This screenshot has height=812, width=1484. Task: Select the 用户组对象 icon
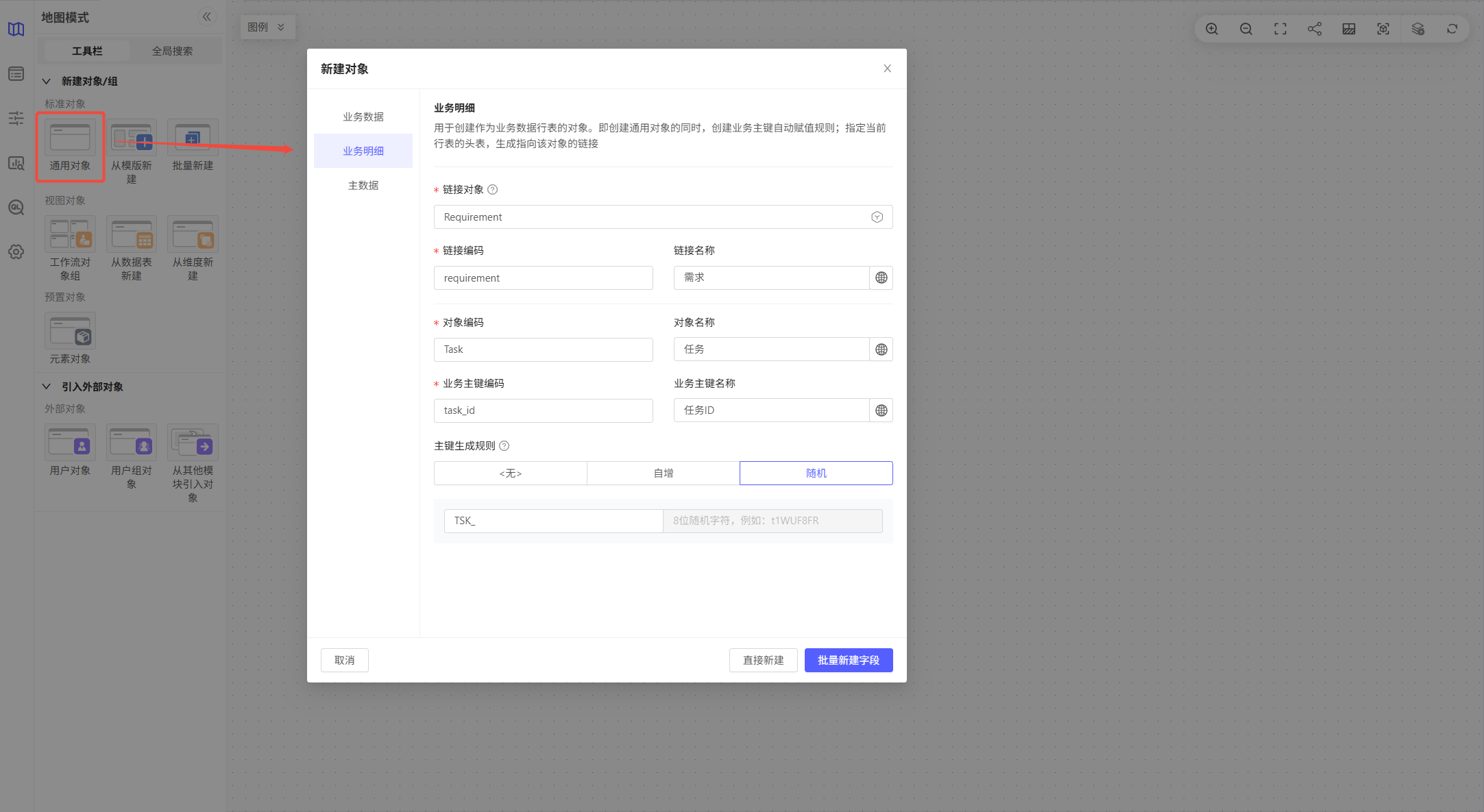[x=132, y=442]
